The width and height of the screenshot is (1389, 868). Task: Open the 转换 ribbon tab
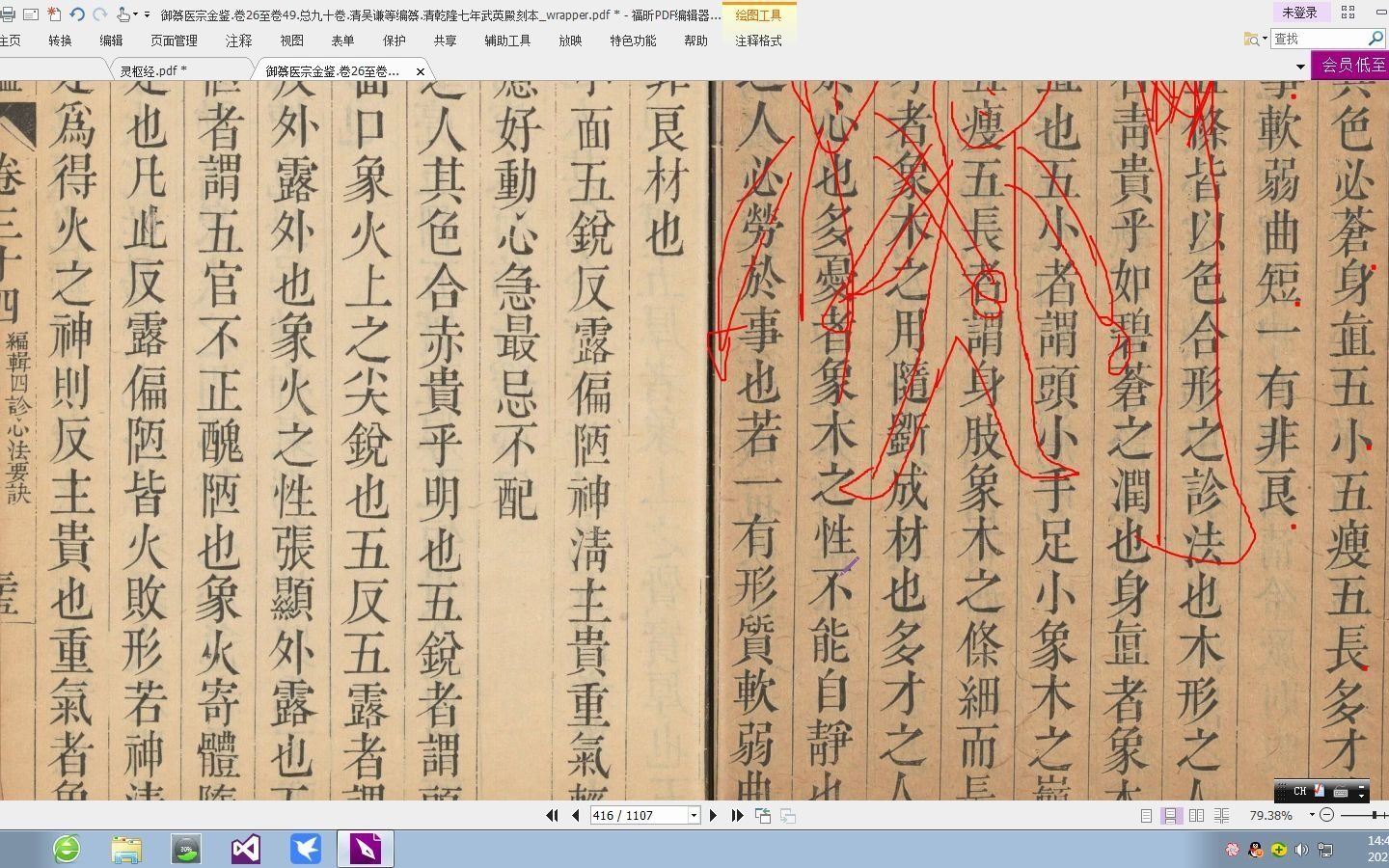[60, 41]
